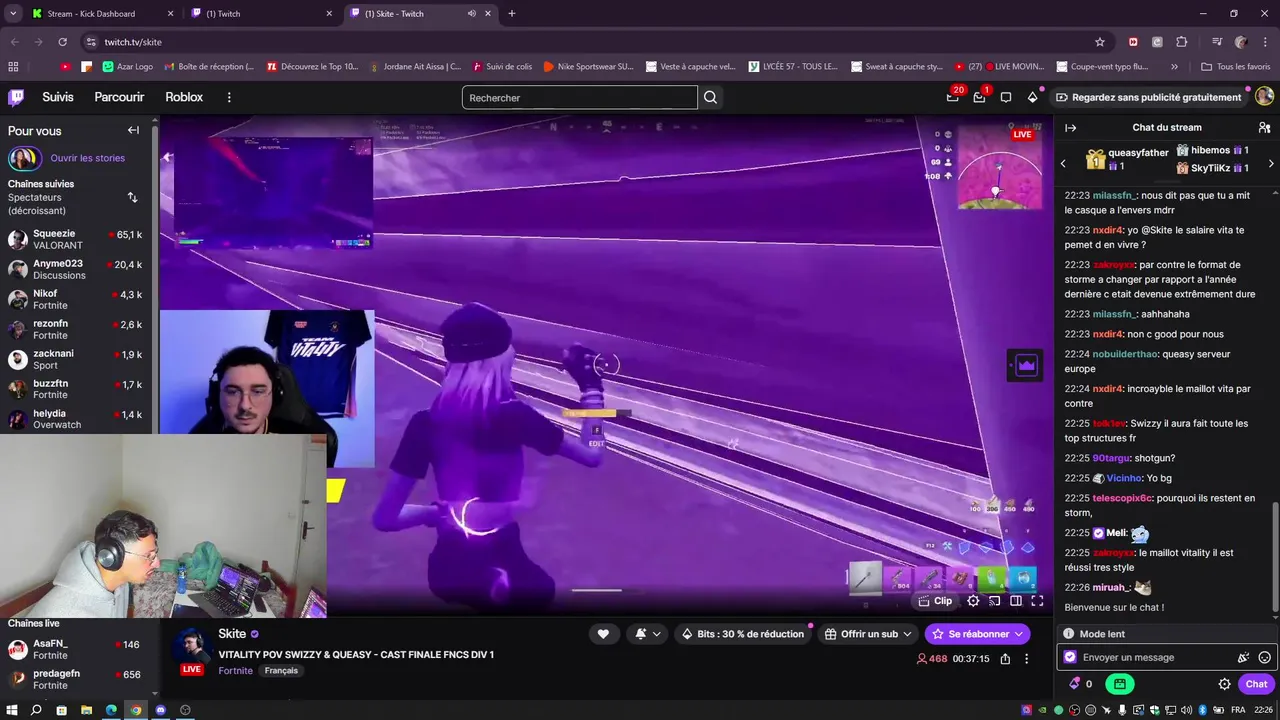Open the chat community users list icon
Screen dimensions: 1280x720
click(1264, 128)
